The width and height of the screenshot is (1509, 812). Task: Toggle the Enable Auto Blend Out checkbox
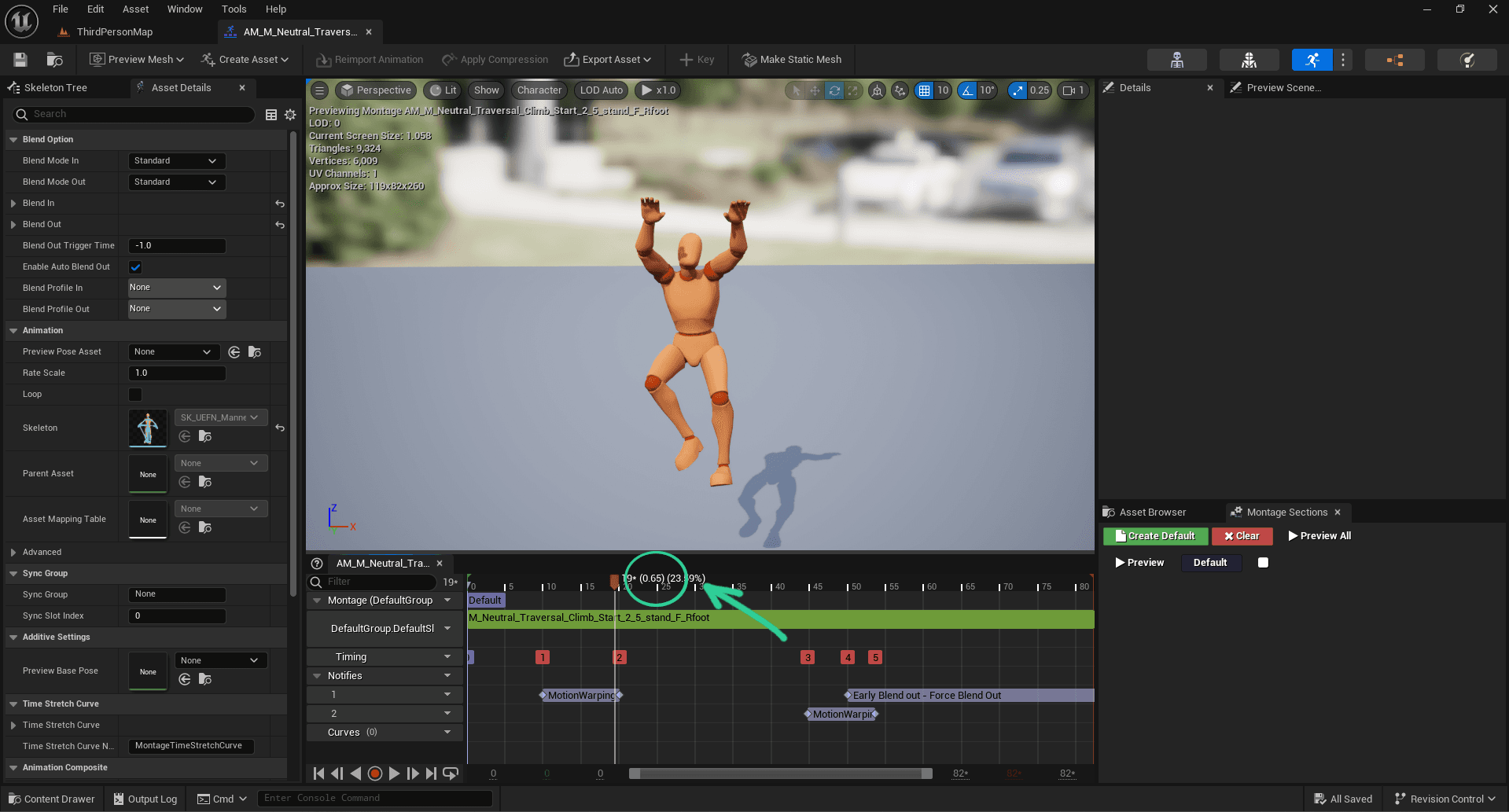coord(135,267)
